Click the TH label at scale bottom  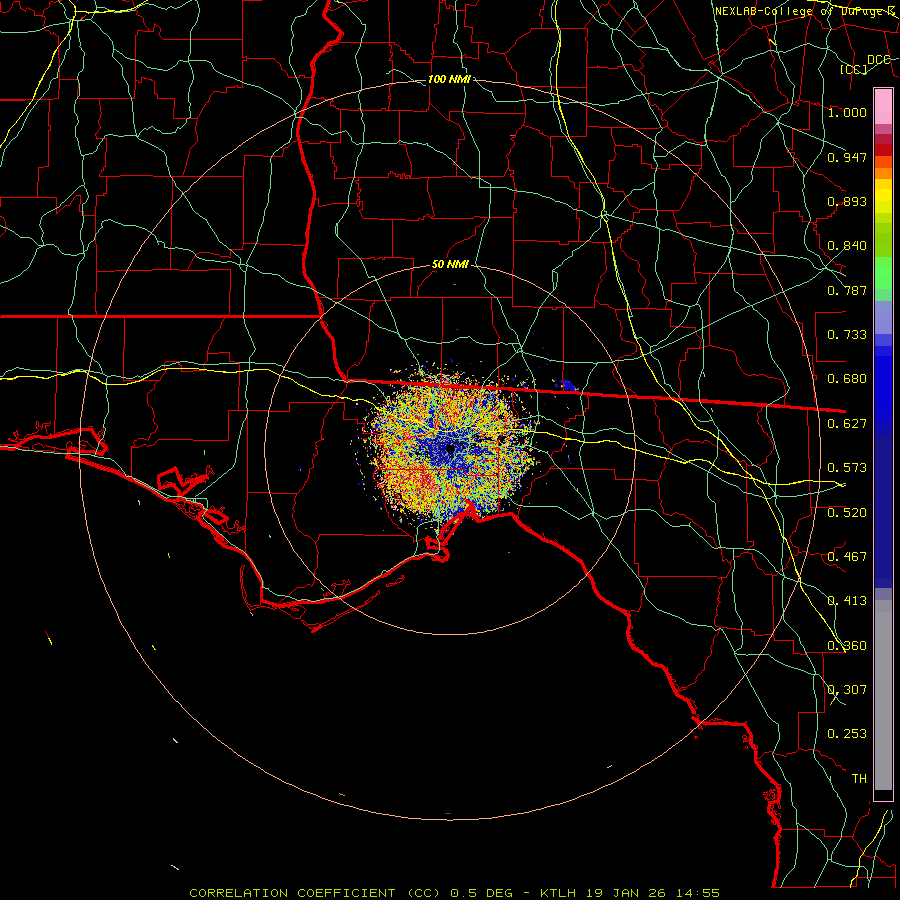pos(859,779)
